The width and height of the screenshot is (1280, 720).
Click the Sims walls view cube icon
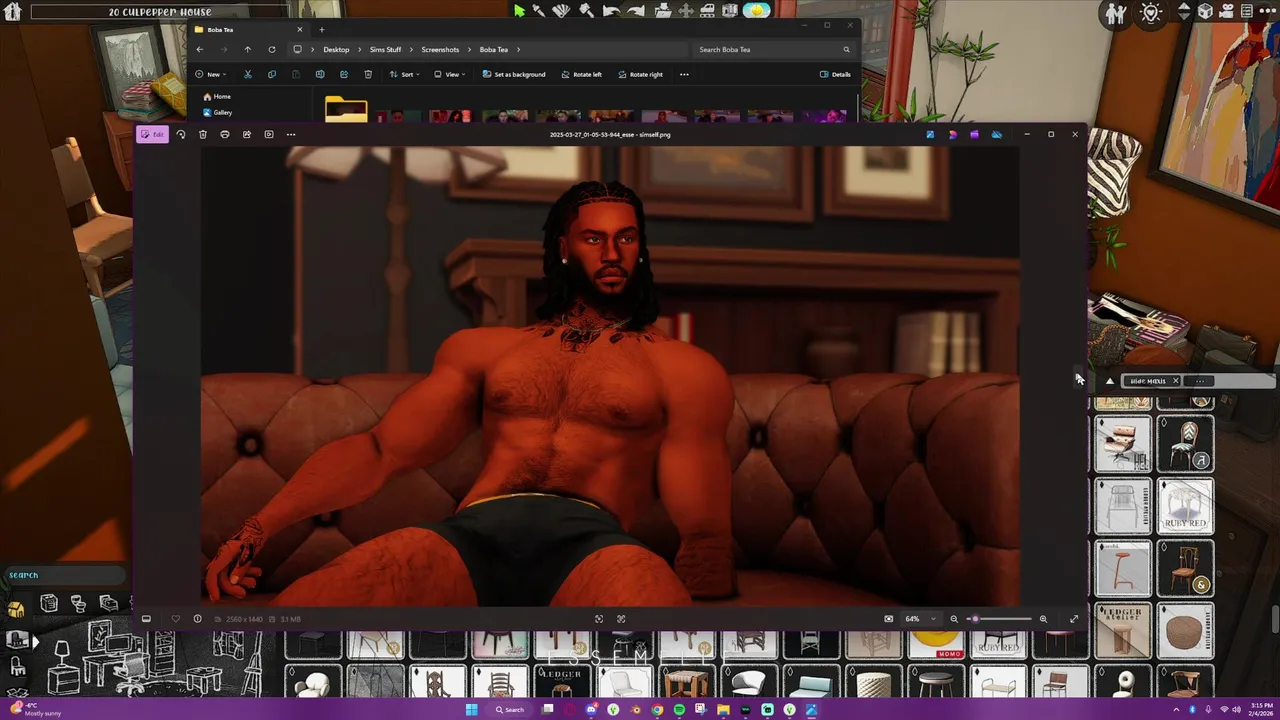(1206, 12)
